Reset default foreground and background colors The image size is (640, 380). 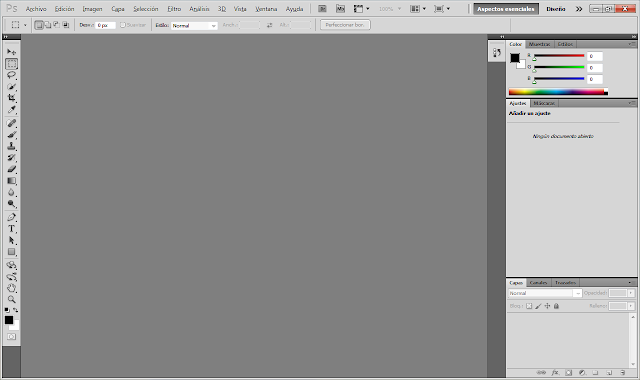click(7, 310)
